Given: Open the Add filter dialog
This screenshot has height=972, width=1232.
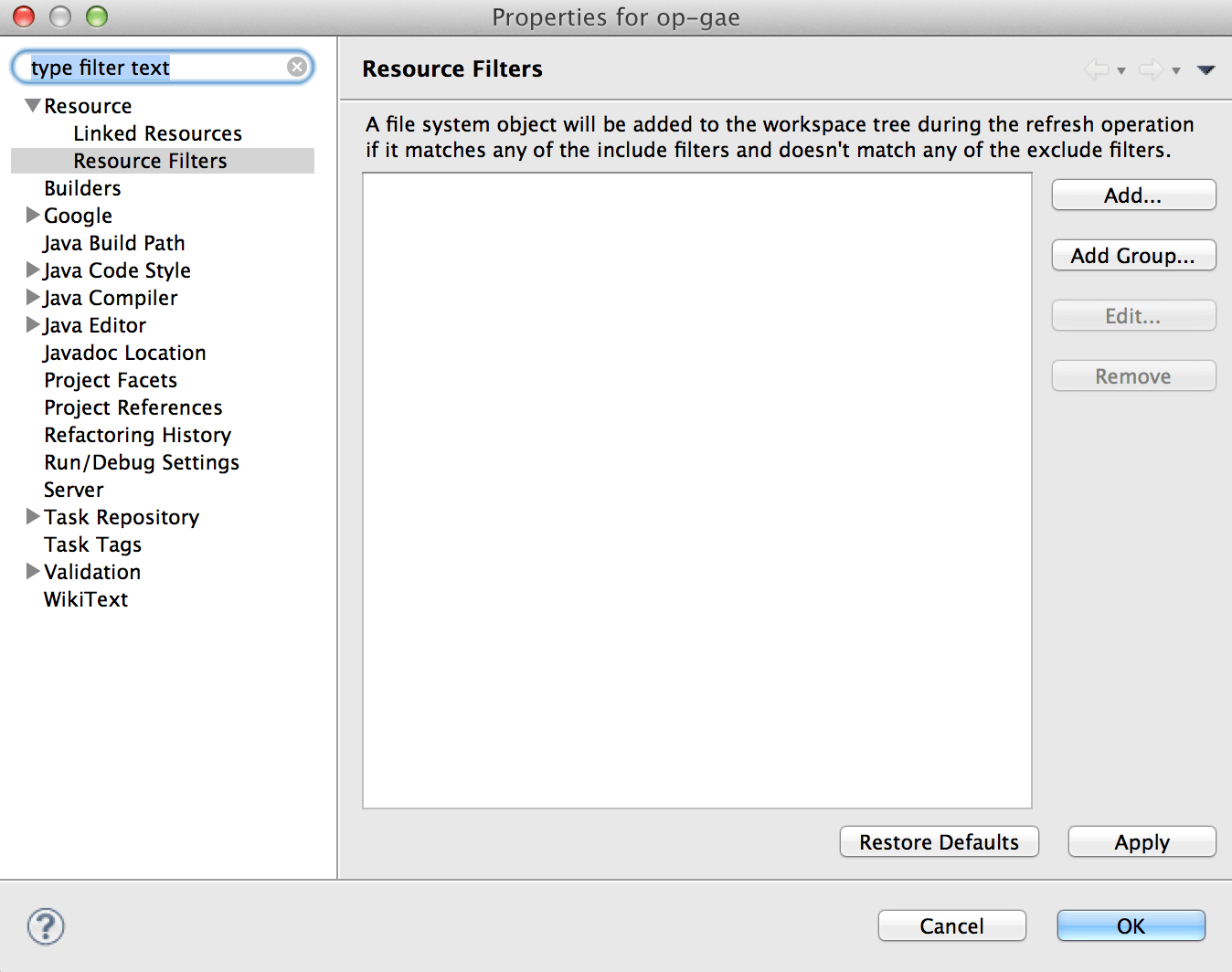Looking at the screenshot, I should point(1133,195).
